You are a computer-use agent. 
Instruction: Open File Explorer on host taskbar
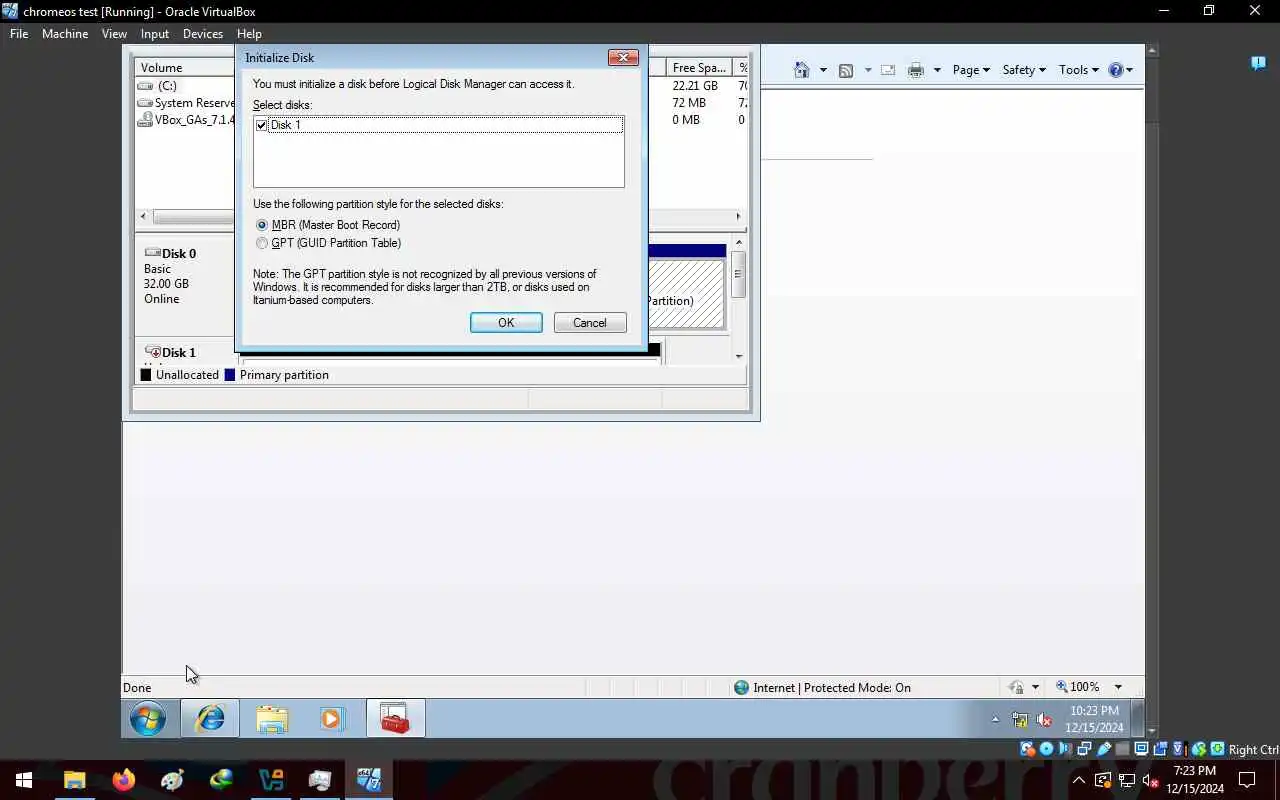(75, 780)
